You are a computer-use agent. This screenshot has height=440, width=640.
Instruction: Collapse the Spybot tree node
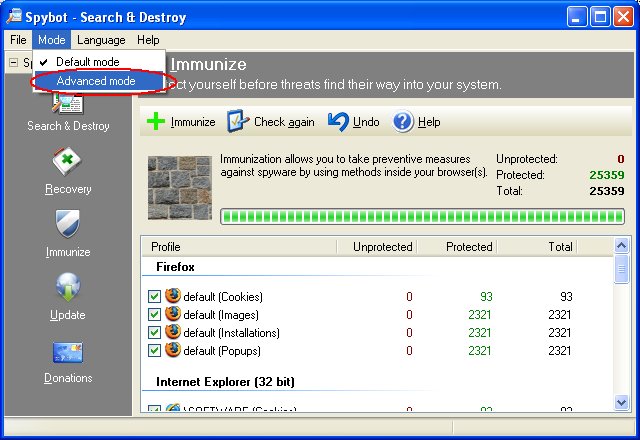[x=13, y=62]
